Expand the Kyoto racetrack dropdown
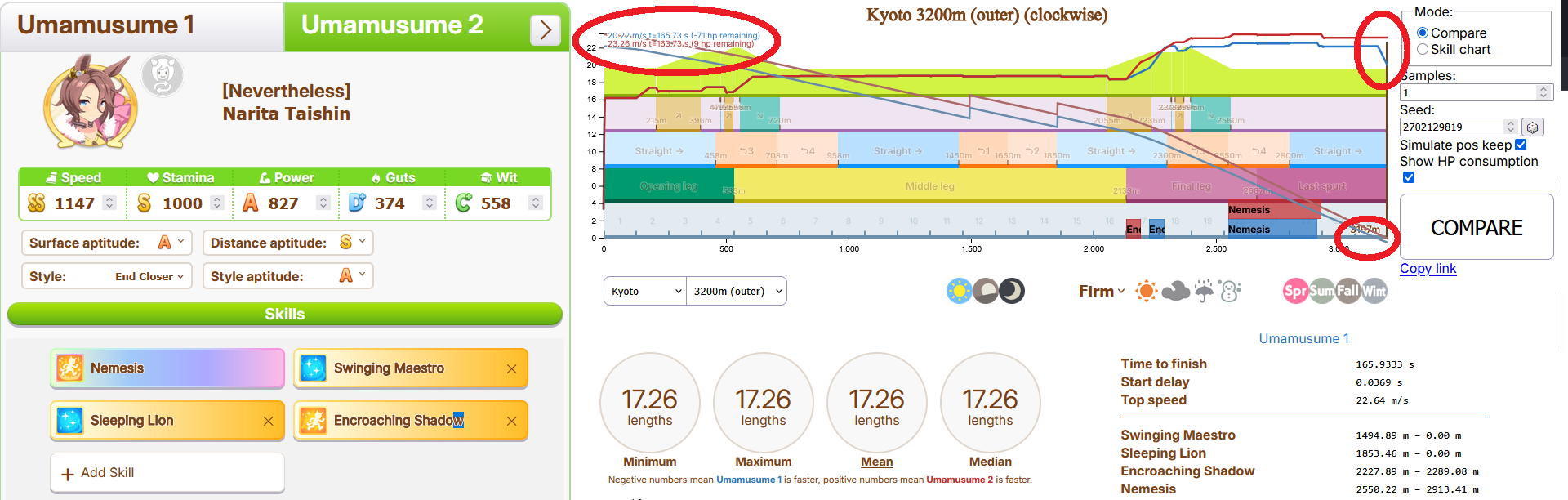The width and height of the screenshot is (1568, 500). pyautogui.click(x=644, y=291)
